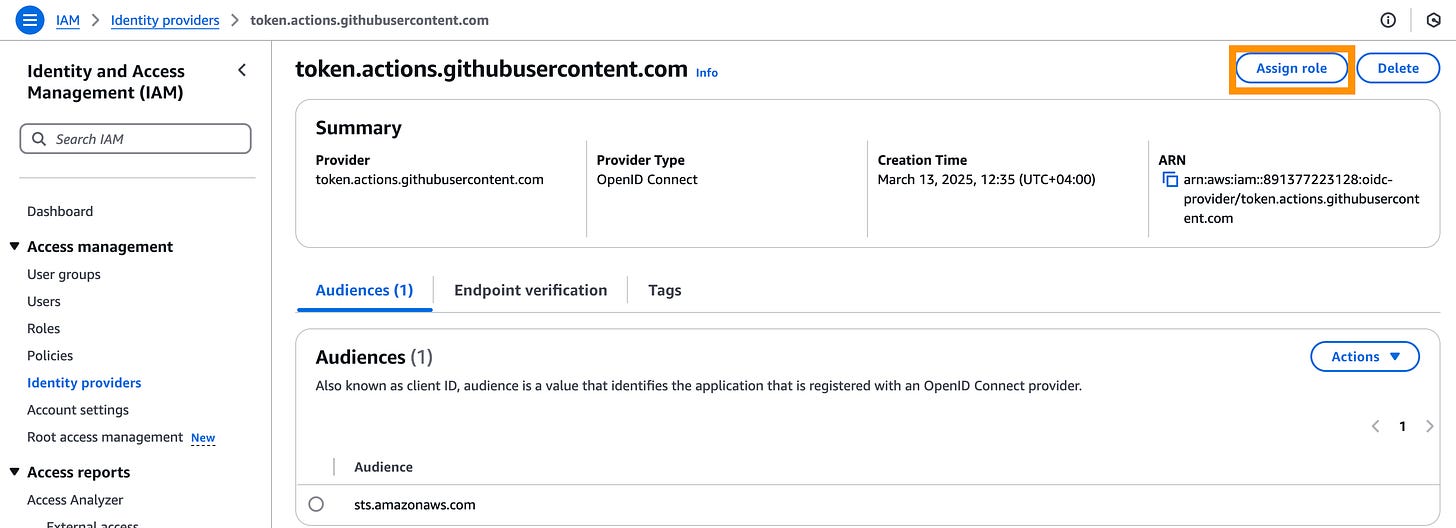
Task: Click the Delete button
Action: click(1398, 68)
